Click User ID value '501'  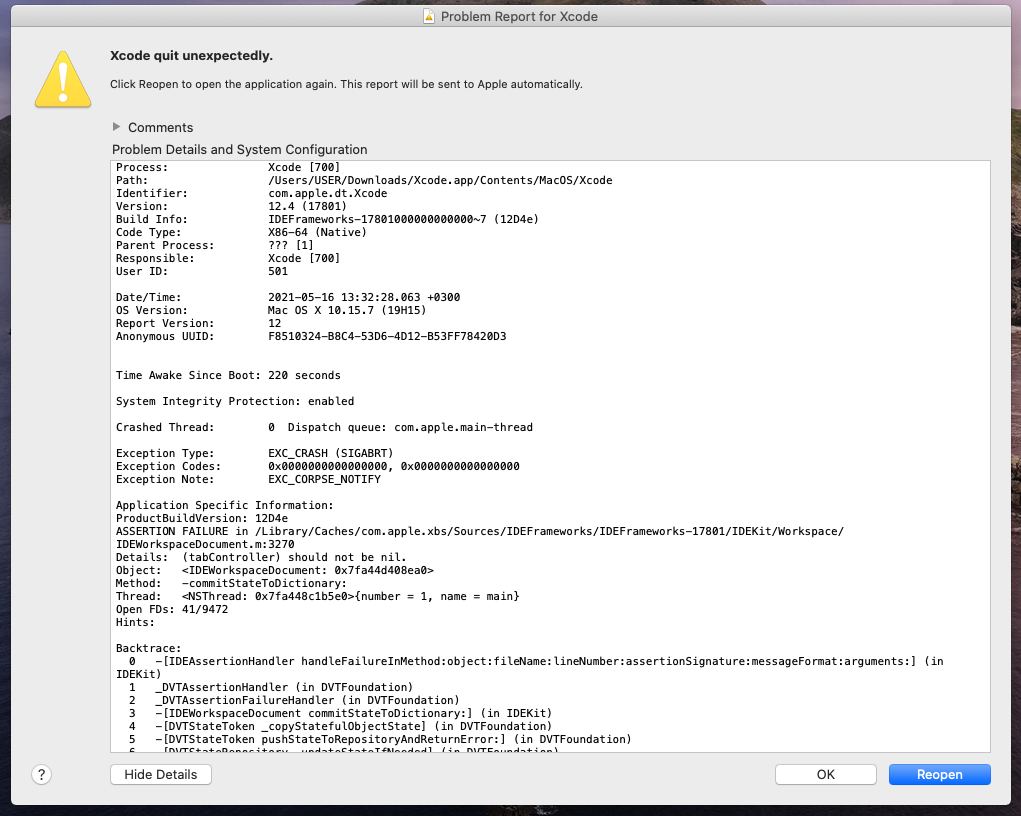coord(278,272)
